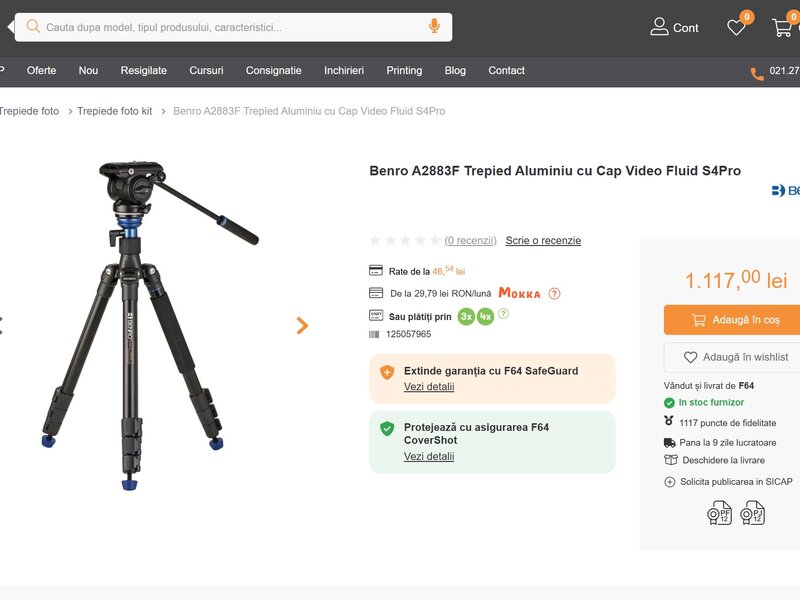Click the CoverShot green shield icon
This screenshot has width=800, height=600.
click(387, 429)
